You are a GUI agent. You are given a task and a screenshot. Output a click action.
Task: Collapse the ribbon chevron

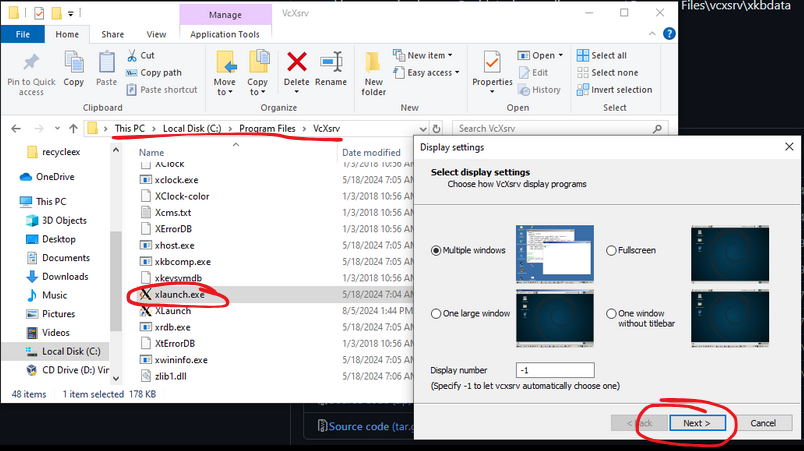pyautogui.click(x=652, y=34)
